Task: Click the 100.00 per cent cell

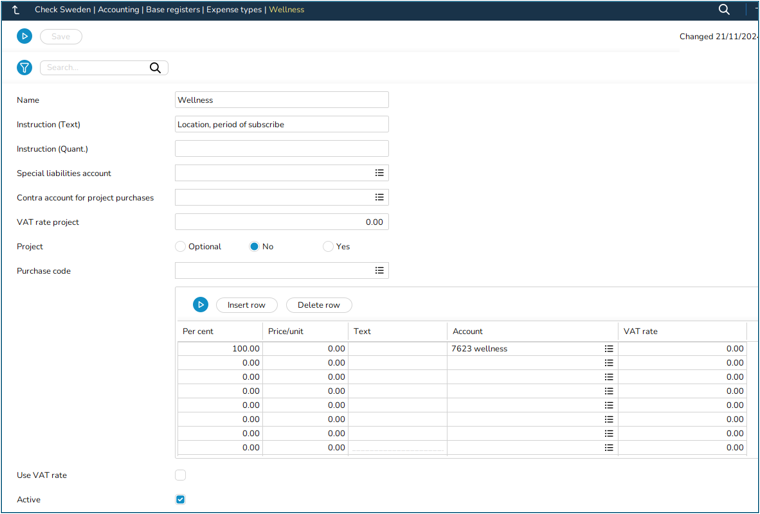Action: click(x=220, y=349)
